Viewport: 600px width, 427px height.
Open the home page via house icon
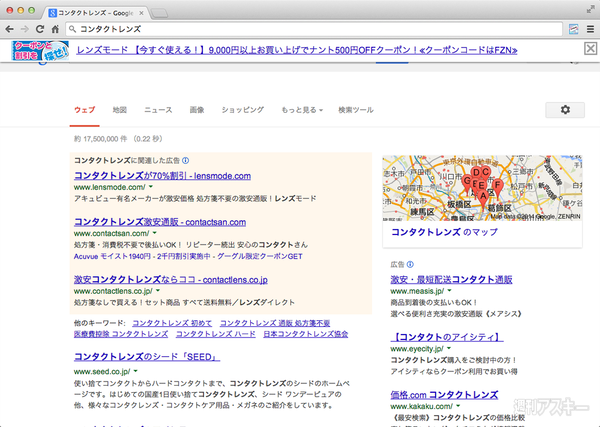pos(55,29)
